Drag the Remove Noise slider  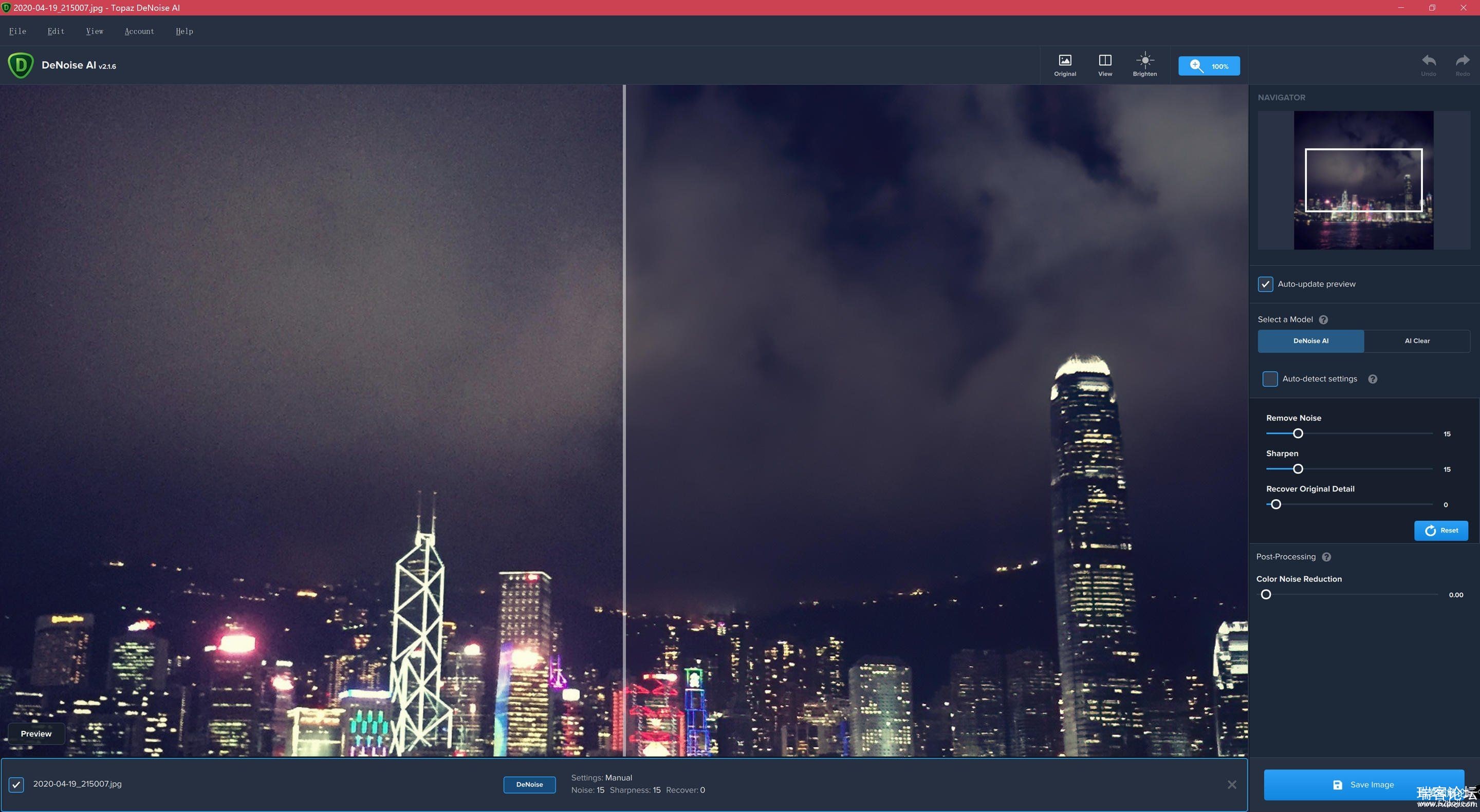(x=1297, y=432)
